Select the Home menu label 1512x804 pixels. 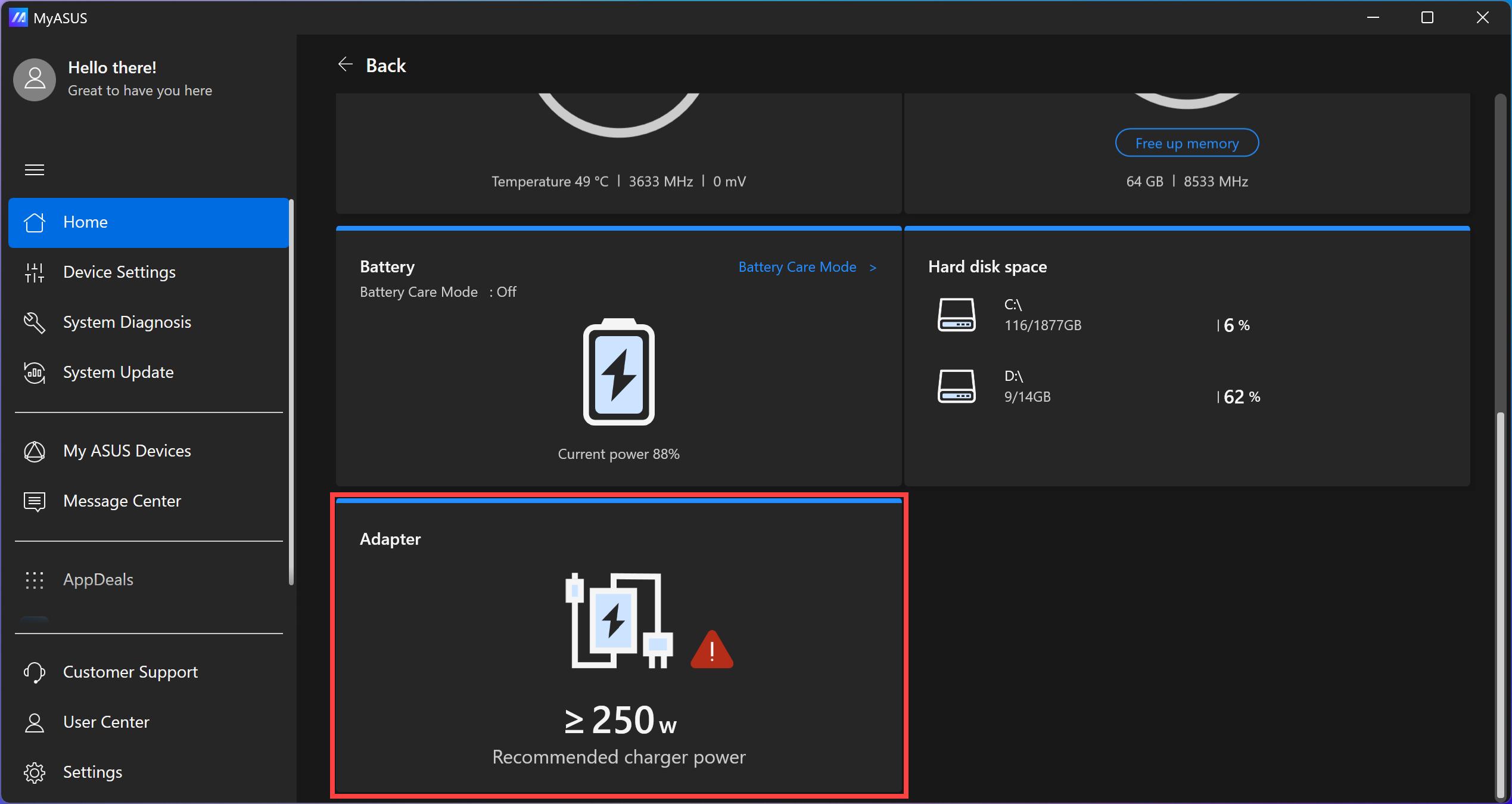[85, 222]
